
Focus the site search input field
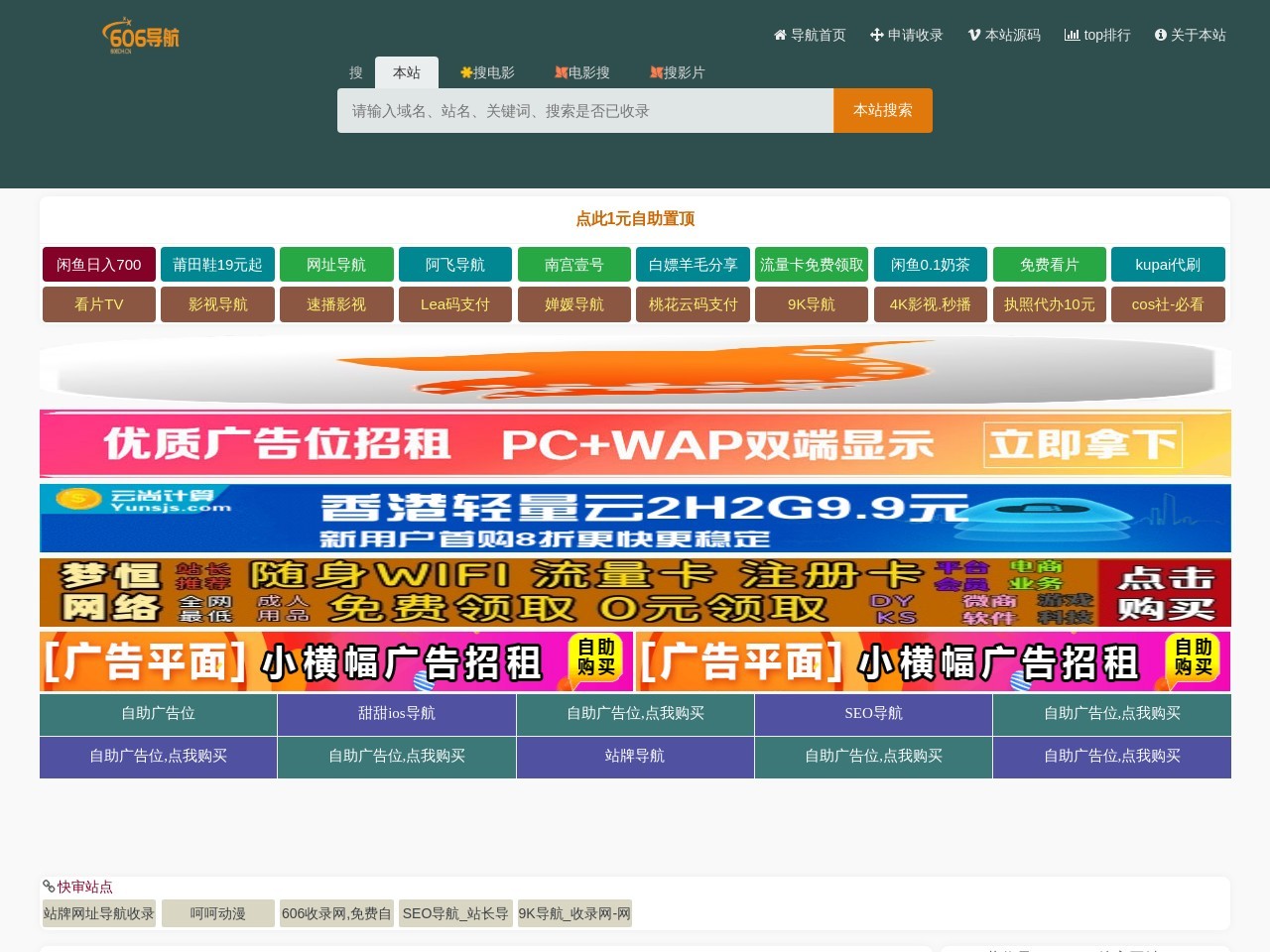click(x=584, y=111)
